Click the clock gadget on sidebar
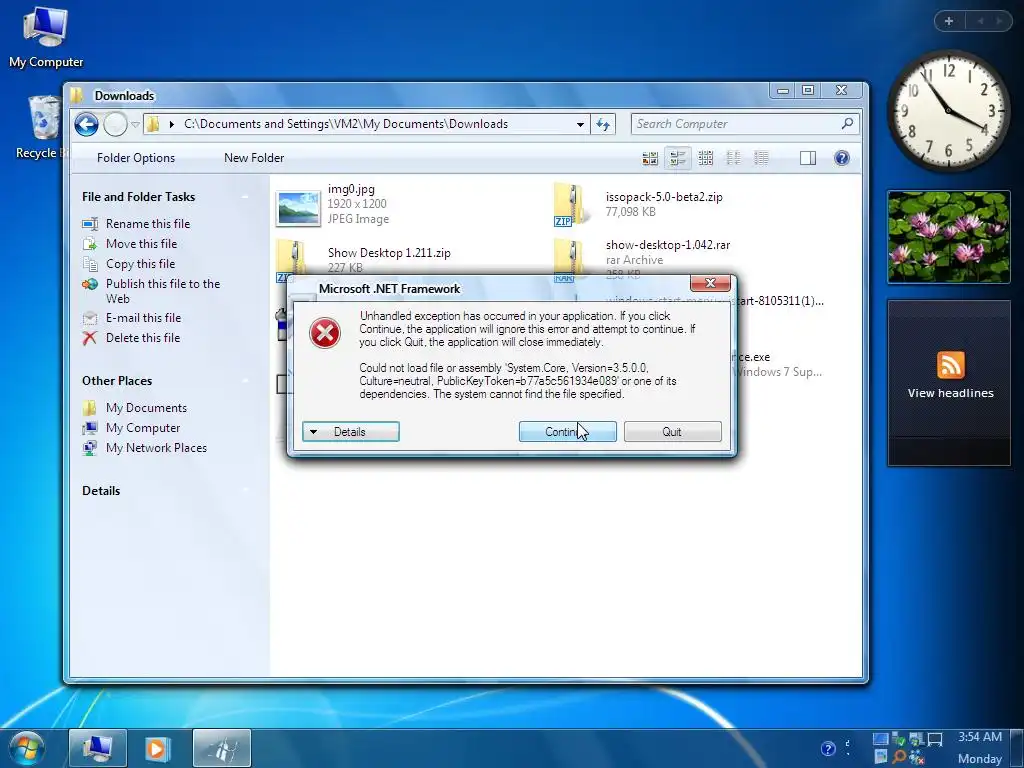Viewport: 1024px width, 768px height. (948, 111)
